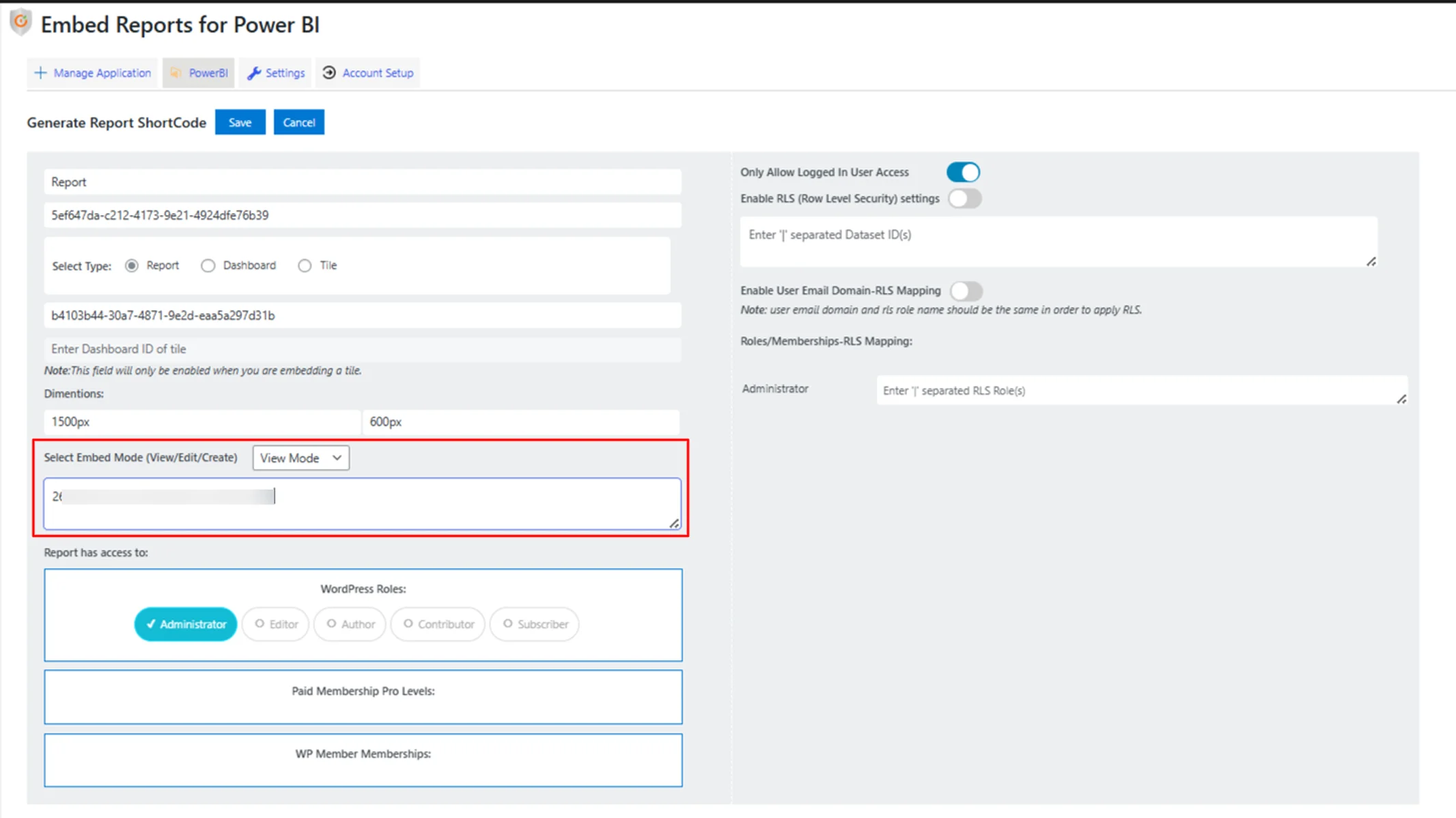This screenshot has width=1456, height=818.
Task: Click the Report has access to label
Action: [x=96, y=552]
